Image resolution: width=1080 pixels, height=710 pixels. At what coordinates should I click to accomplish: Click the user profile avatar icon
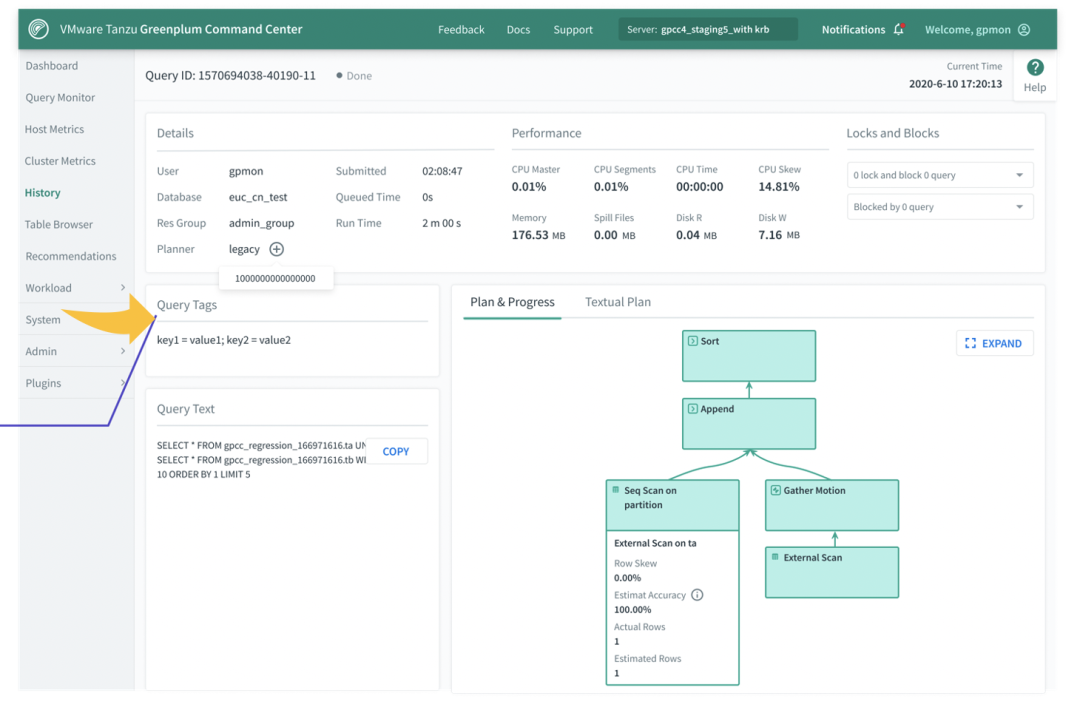[x=1024, y=30]
